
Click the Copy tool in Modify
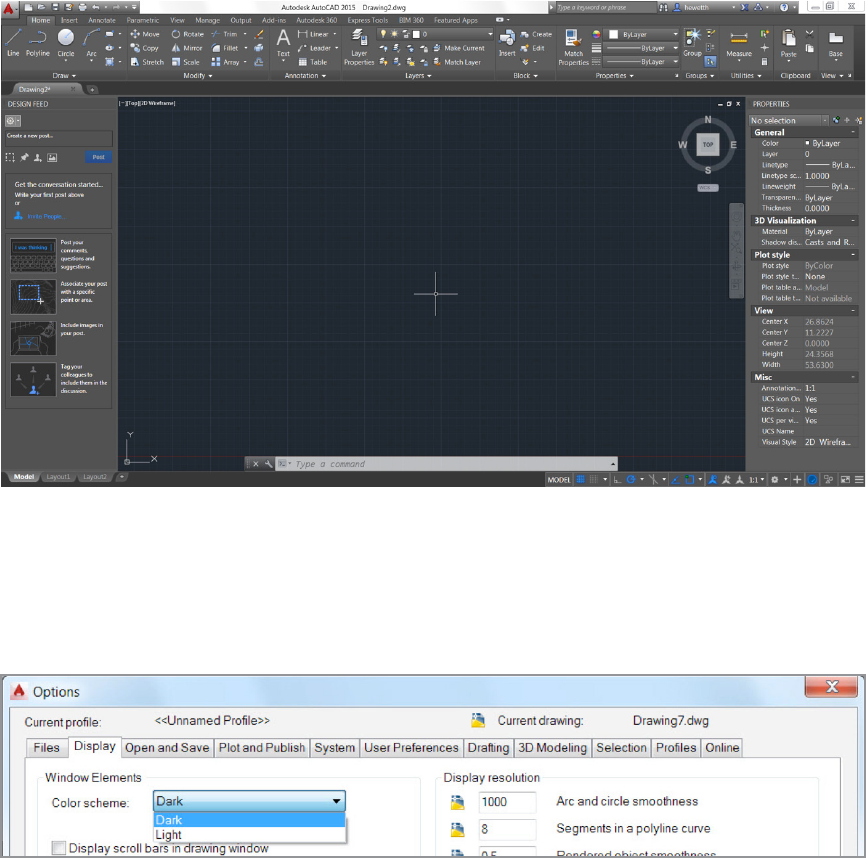(144, 48)
